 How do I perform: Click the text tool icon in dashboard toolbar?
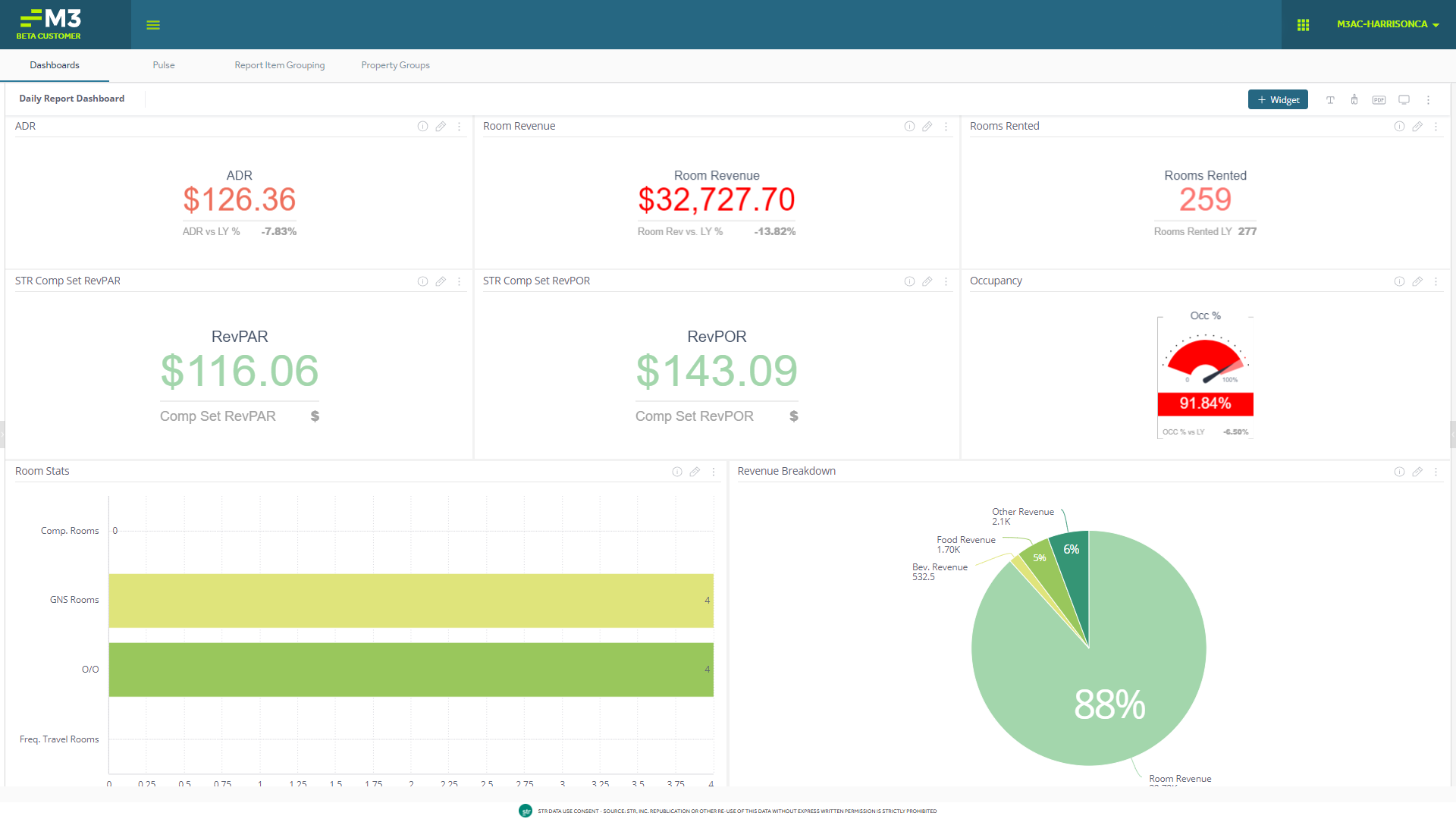(x=1330, y=100)
